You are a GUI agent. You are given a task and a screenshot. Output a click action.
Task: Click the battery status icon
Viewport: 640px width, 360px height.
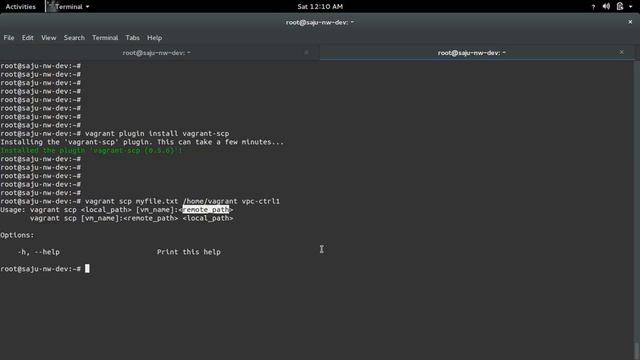tap(620, 7)
